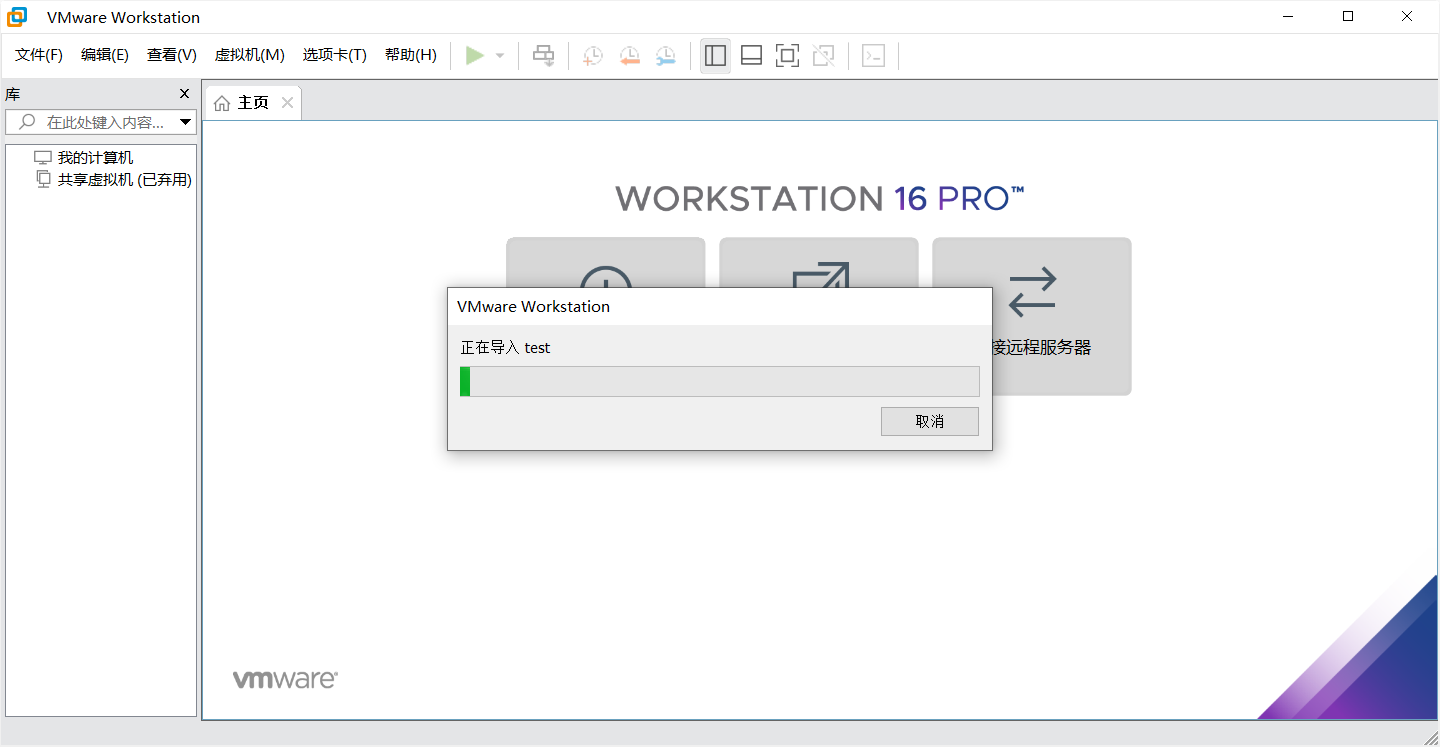The width and height of the screenshot is (1440, 747).
Task: Open the 帮助(H) menu
Action: point(410,55)
